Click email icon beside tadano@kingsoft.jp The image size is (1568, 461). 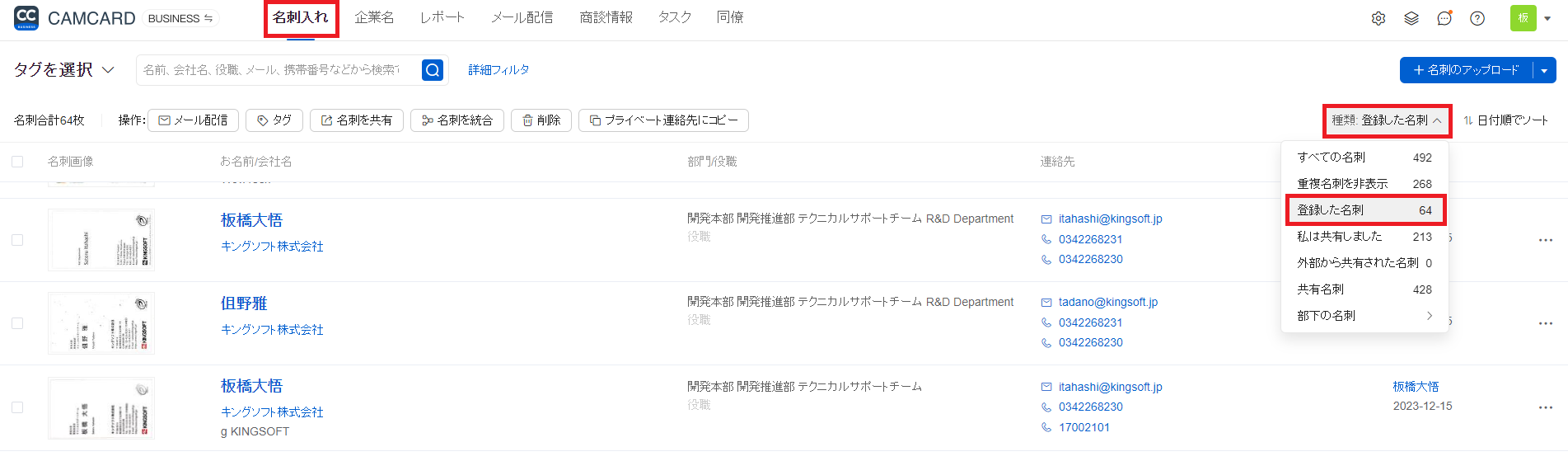1046,303
